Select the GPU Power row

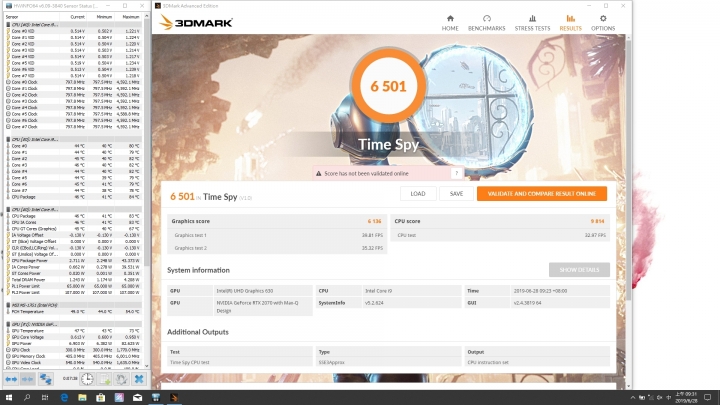pyautogui.click(x=73, y=343)
